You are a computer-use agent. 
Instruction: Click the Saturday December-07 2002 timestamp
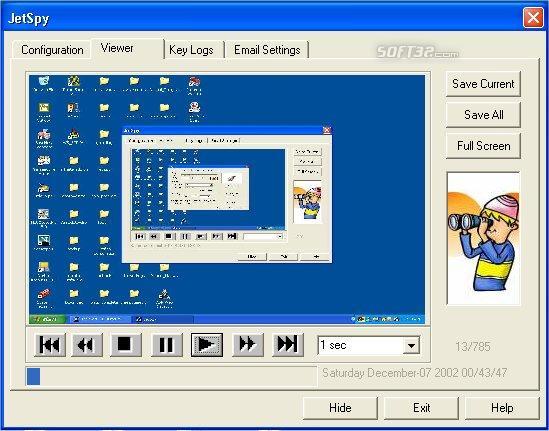pyautogui.click(x=414, y=373)
